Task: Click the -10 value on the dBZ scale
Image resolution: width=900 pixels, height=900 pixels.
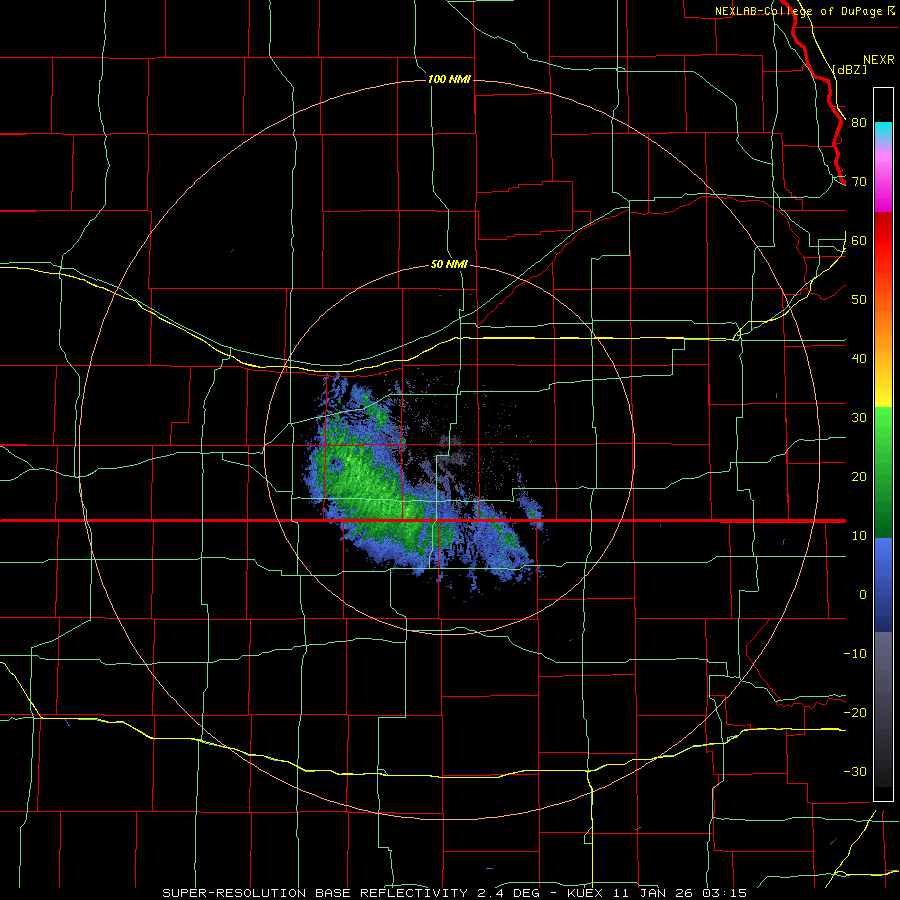Action: click(855, 654)
